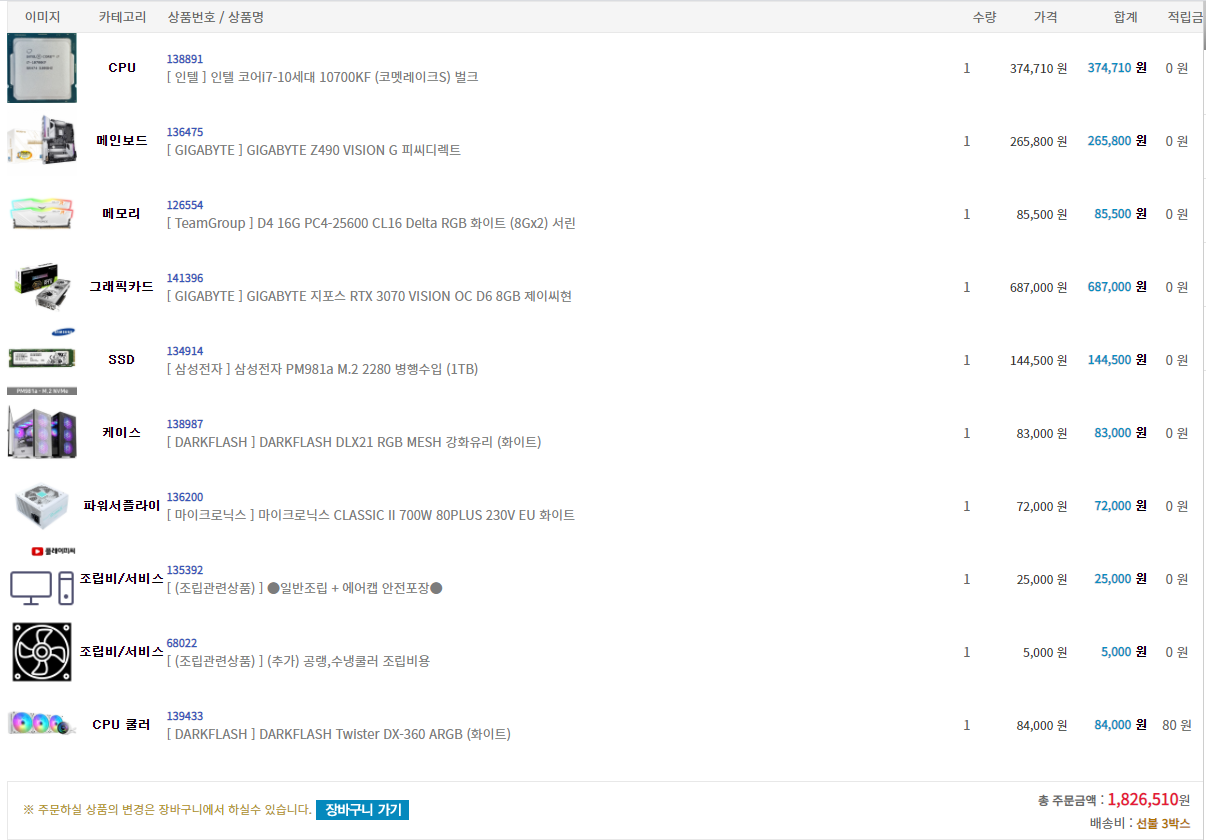Screen dimensions: 1206x840
Task: Open the Intel CPU product thumbnail
Action: pyautogui.click(x=42, y=68)
